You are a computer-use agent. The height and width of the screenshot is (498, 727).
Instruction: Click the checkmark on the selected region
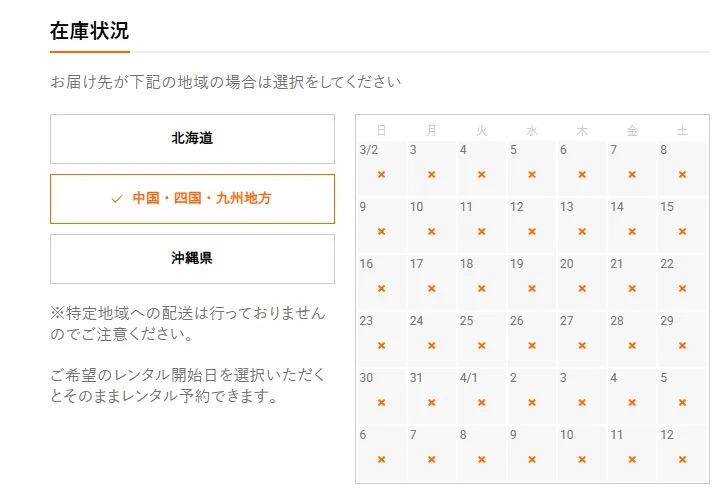pyautogui.click(x=117, y=199)
